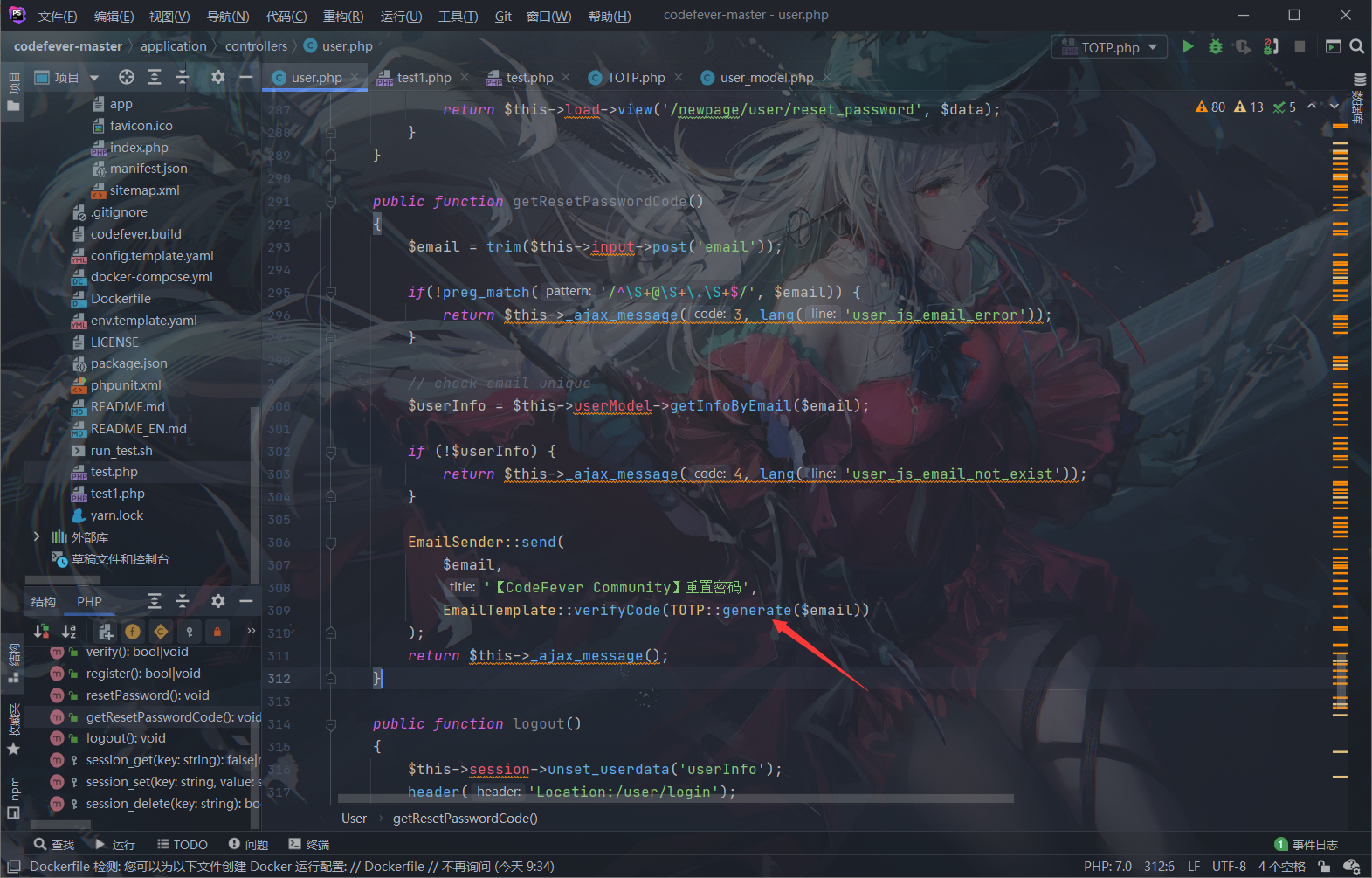Locate opened file with crosshair icon
This screenshot has width=1372, height=878.
[127, 77]
